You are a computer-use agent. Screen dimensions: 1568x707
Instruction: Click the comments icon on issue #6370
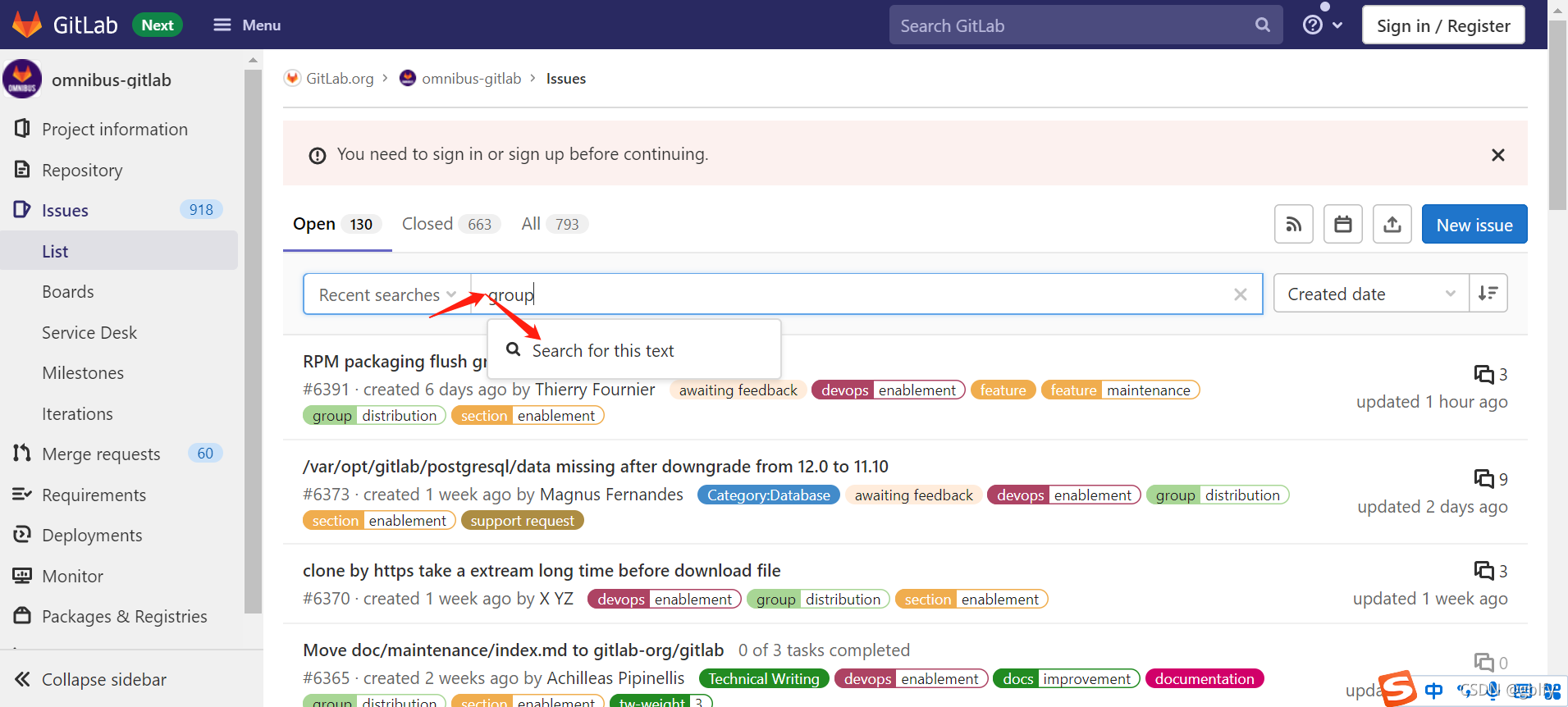click(1483, 570)
